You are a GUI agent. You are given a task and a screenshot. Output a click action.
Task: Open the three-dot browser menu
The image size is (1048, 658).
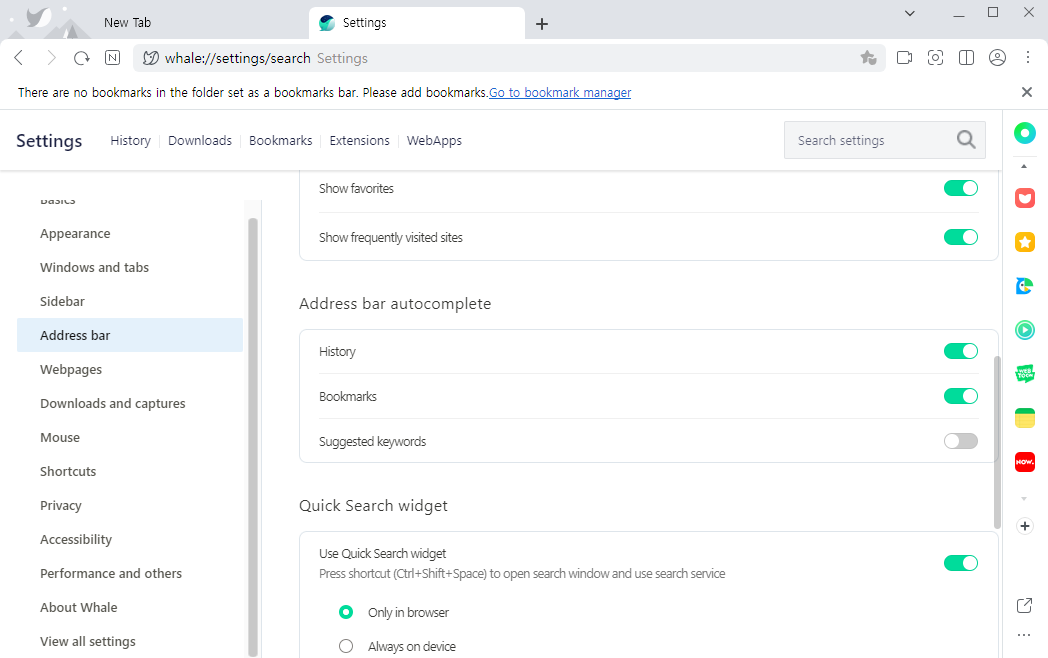click(x=1028, y=58)
